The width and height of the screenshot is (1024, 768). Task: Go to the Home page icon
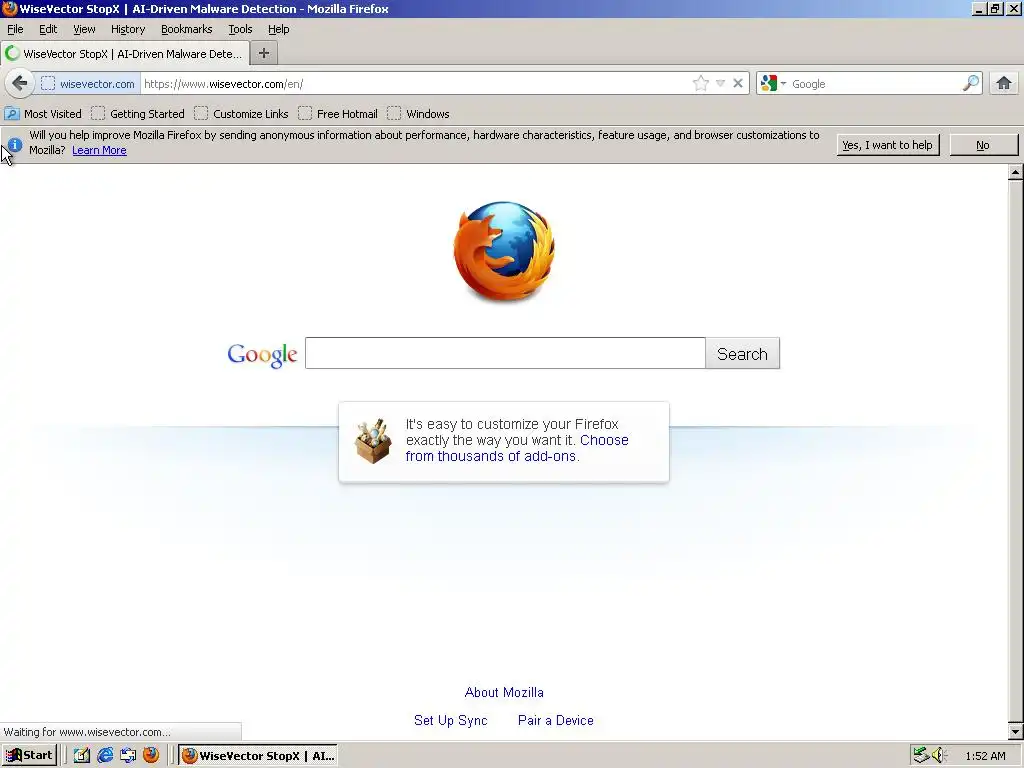click(x=1004, y=84)
